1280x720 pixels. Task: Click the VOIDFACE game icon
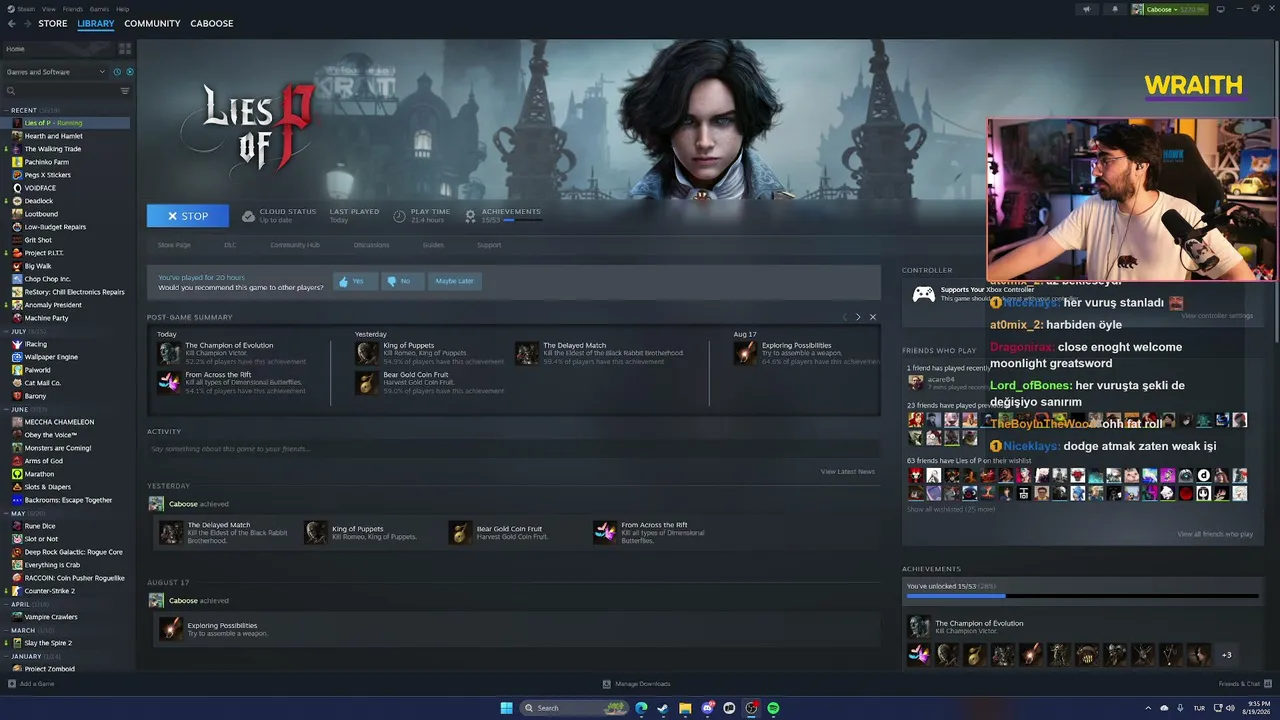(17, 188)
